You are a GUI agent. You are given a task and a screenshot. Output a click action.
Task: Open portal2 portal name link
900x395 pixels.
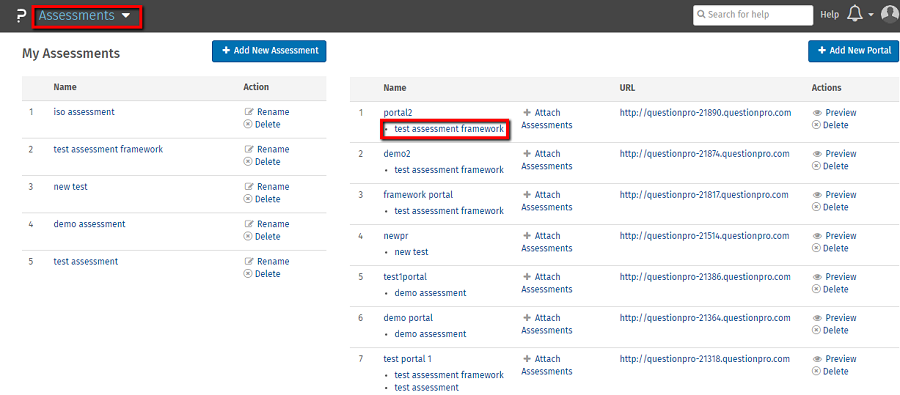pyautogui.click(x=398, y=113)
